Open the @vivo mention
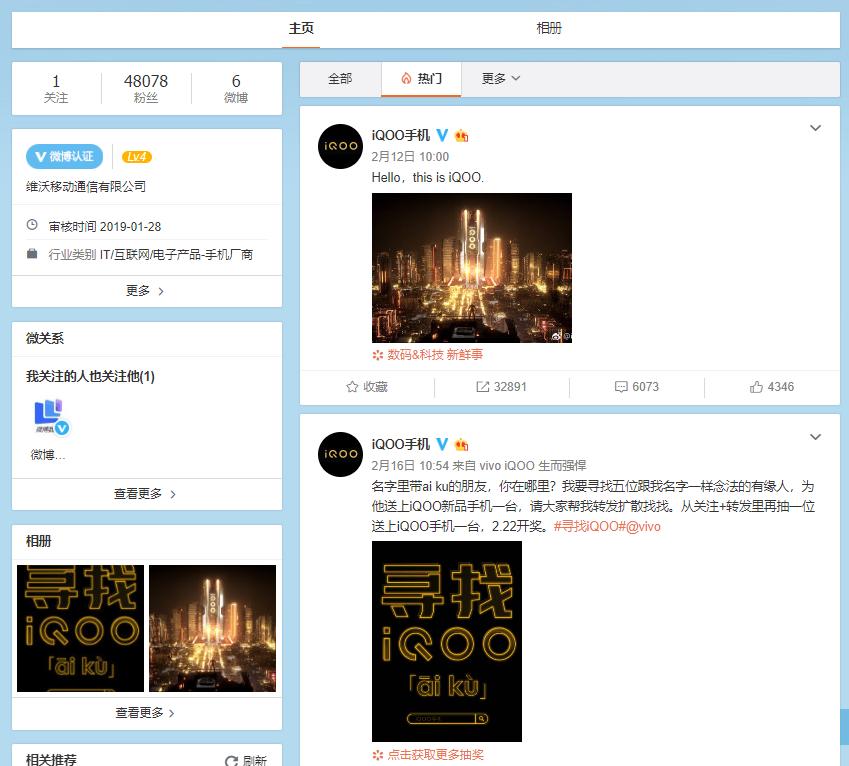Screen dimensions: 849x766 pos(643,527)
